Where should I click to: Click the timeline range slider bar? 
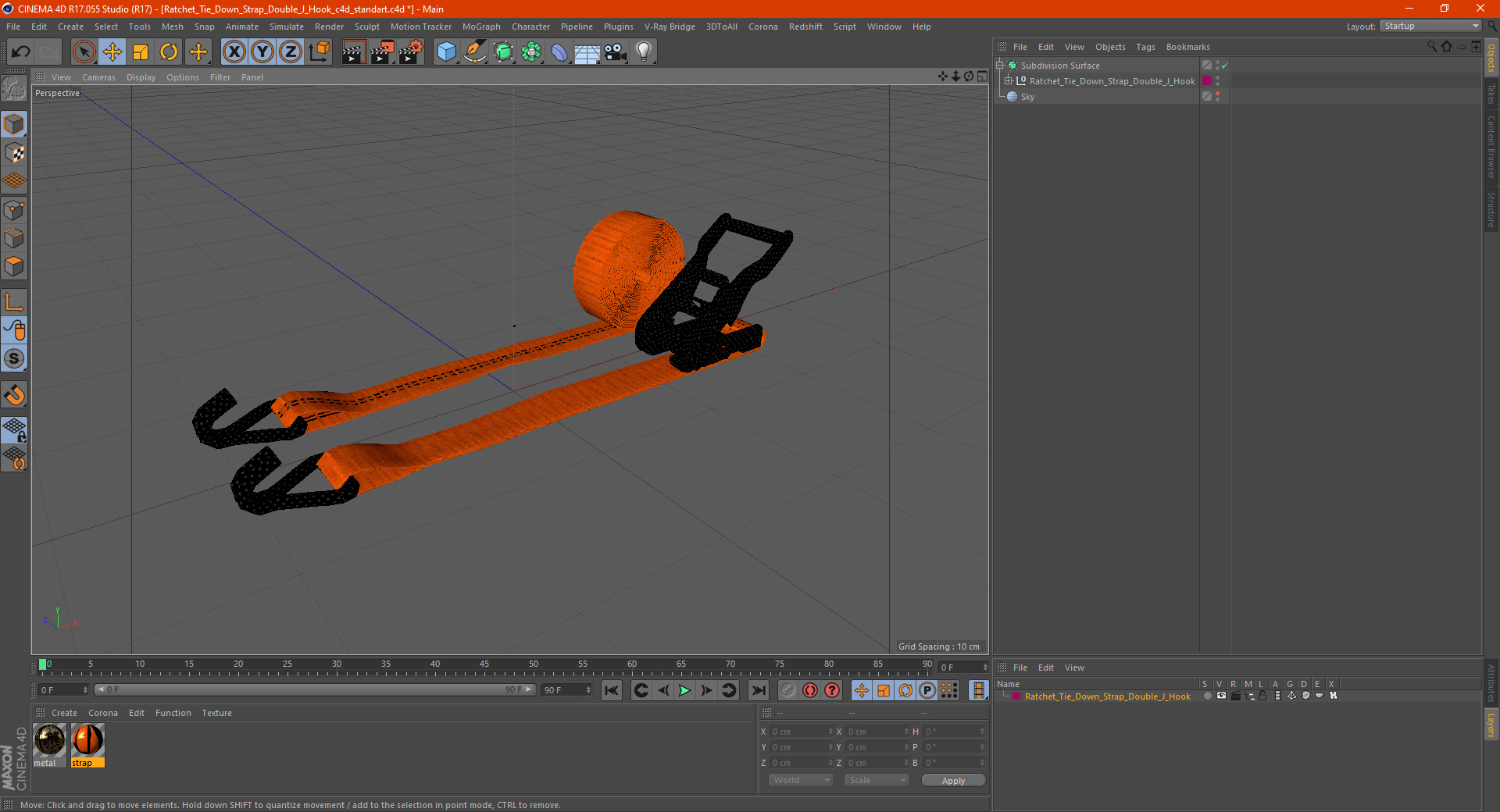pos(315,689)
